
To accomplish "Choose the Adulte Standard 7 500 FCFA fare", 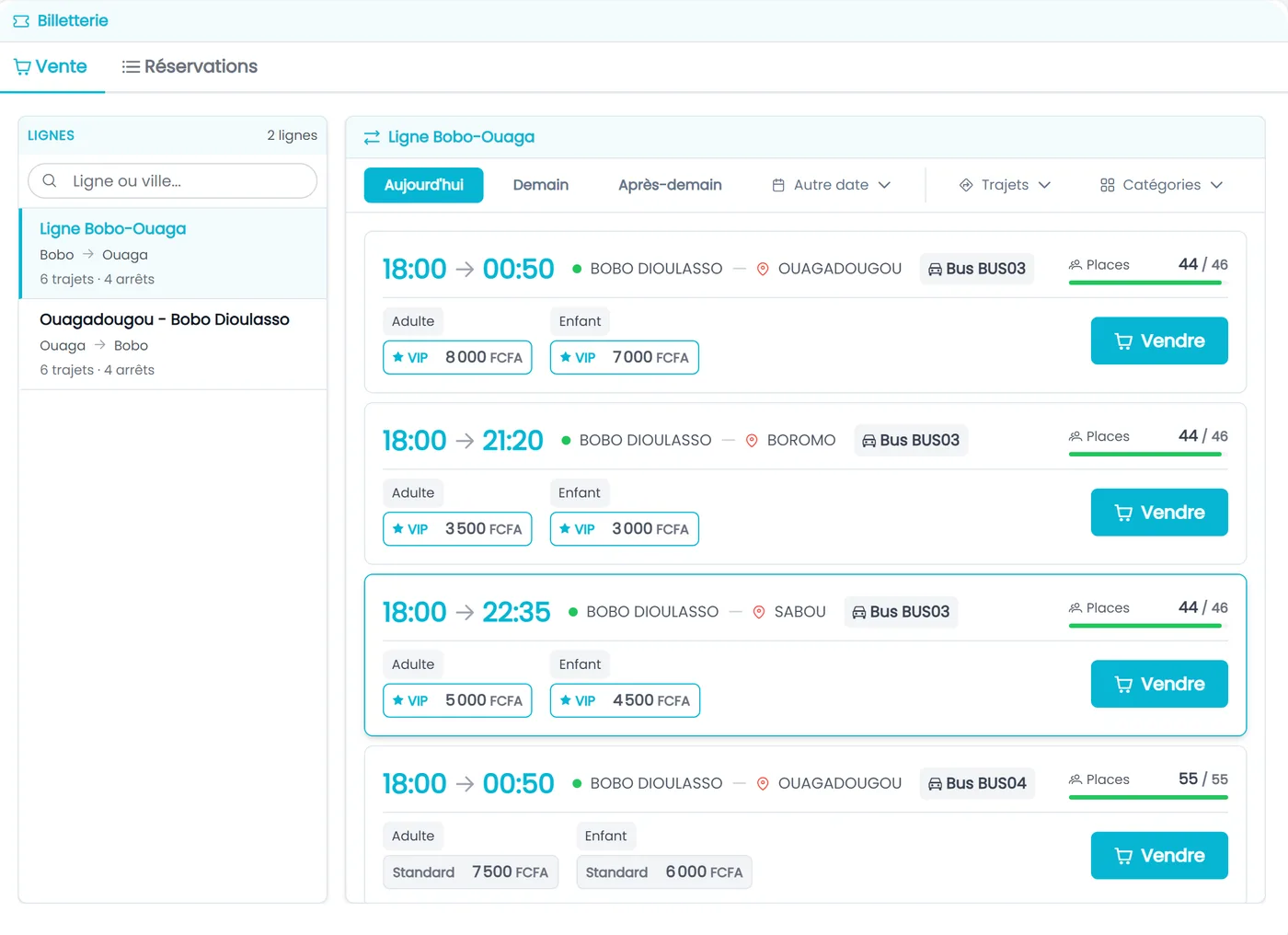I will [x=470, y=872].
